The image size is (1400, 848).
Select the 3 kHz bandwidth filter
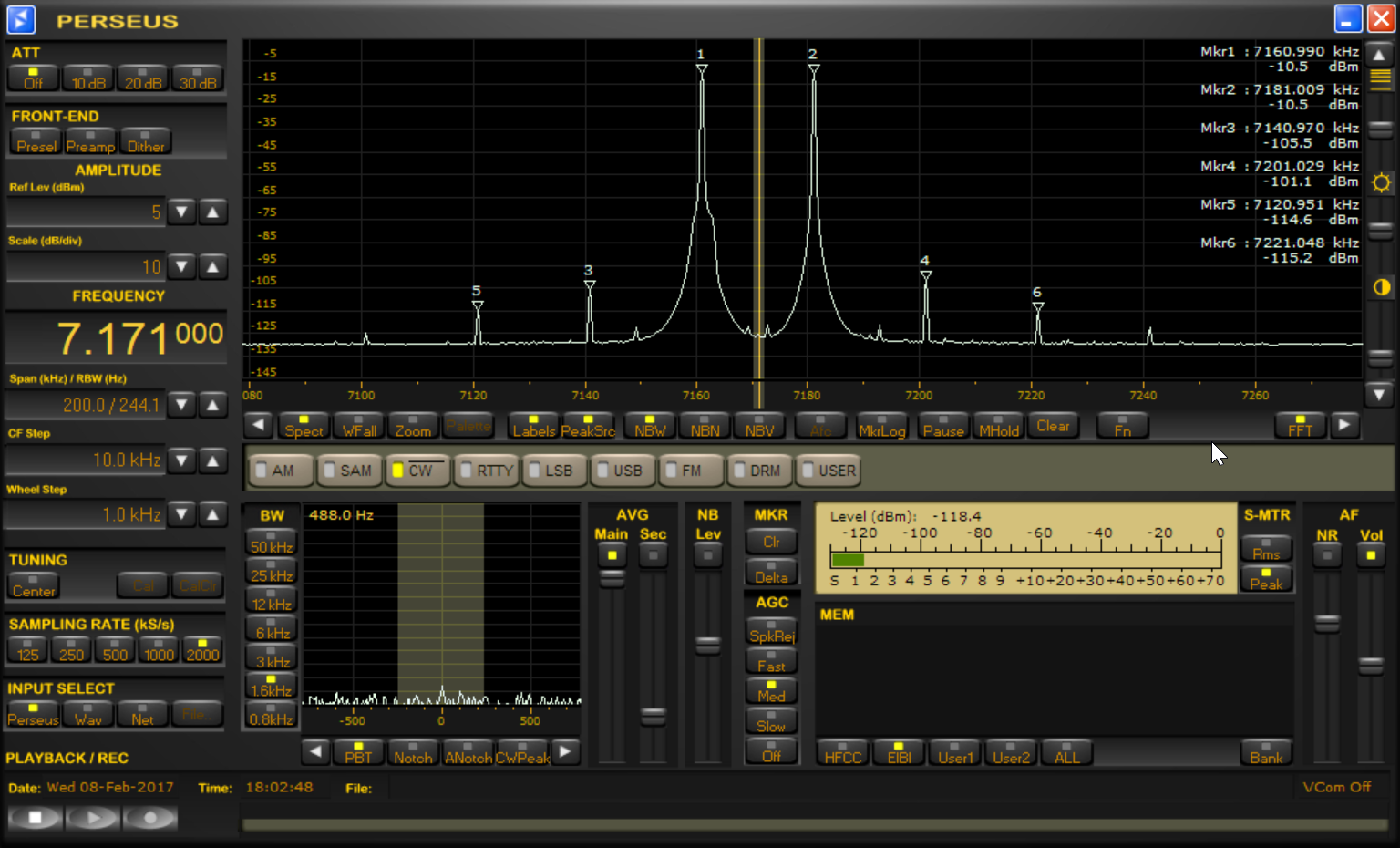[272, 657]
